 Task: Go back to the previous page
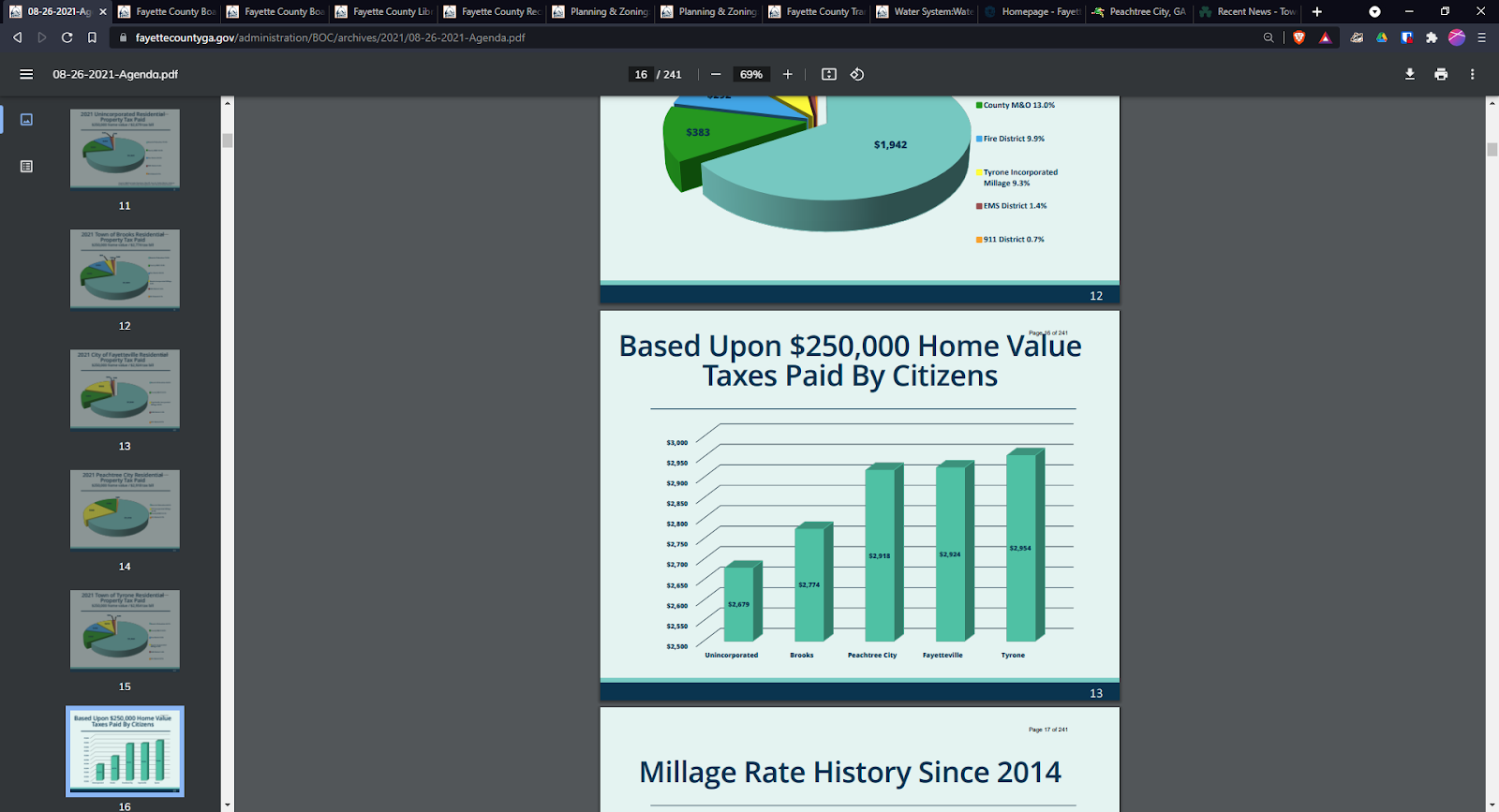pos(17,37)
